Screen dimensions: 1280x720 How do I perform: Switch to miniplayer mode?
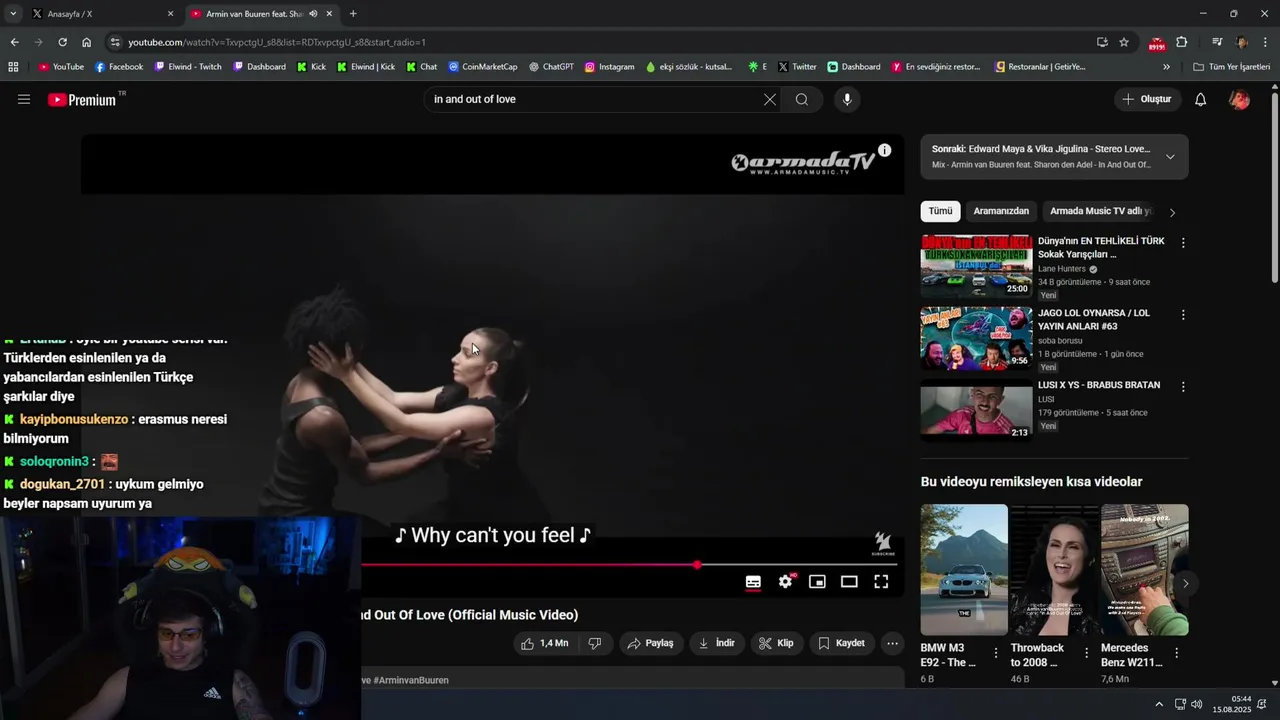pyautogui.click(x=817, y=582)
